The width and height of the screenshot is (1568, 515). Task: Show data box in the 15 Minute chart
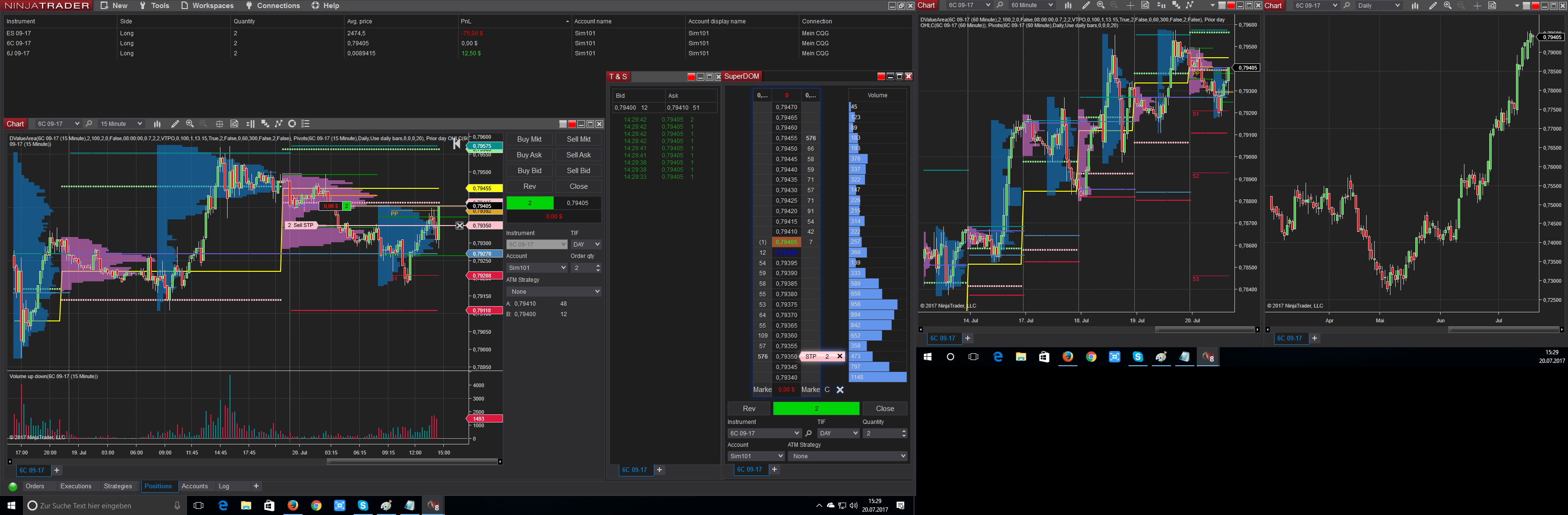point(234,124)
